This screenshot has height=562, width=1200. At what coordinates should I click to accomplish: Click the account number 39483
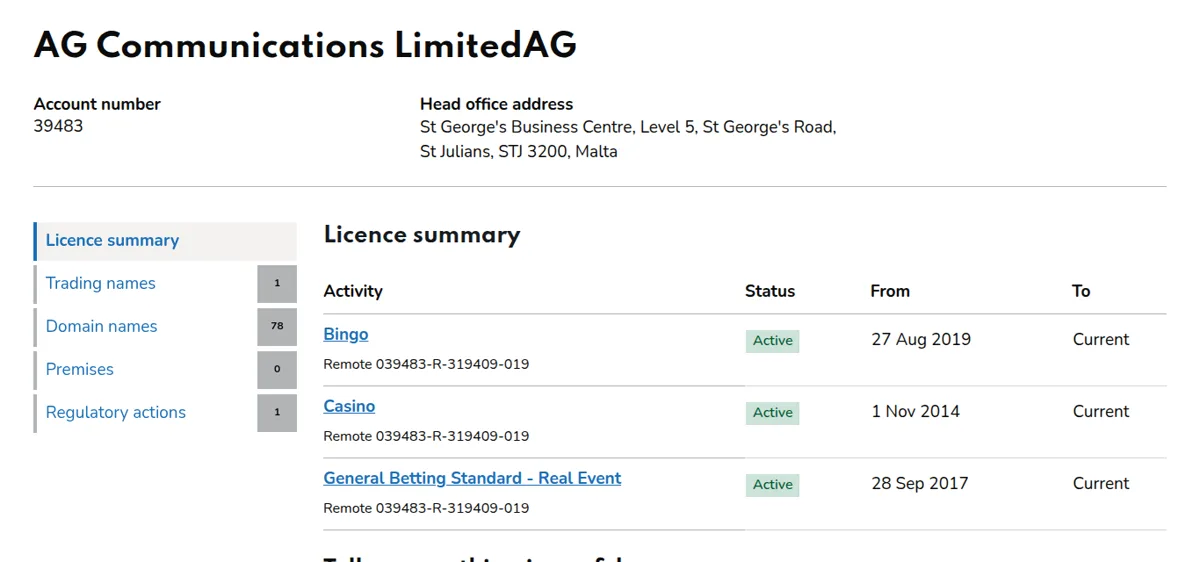tap(58, 126)
